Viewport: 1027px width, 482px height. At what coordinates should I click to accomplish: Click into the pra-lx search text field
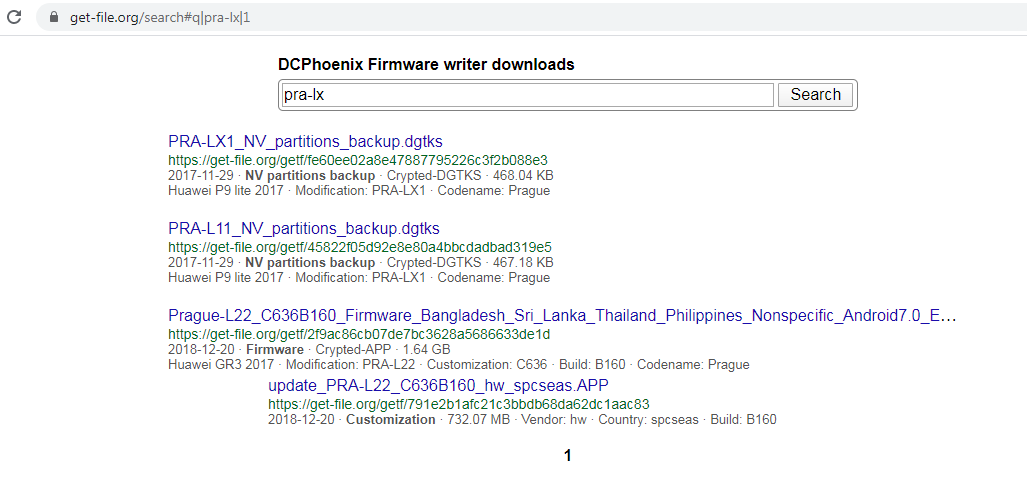tap(527, 95)
